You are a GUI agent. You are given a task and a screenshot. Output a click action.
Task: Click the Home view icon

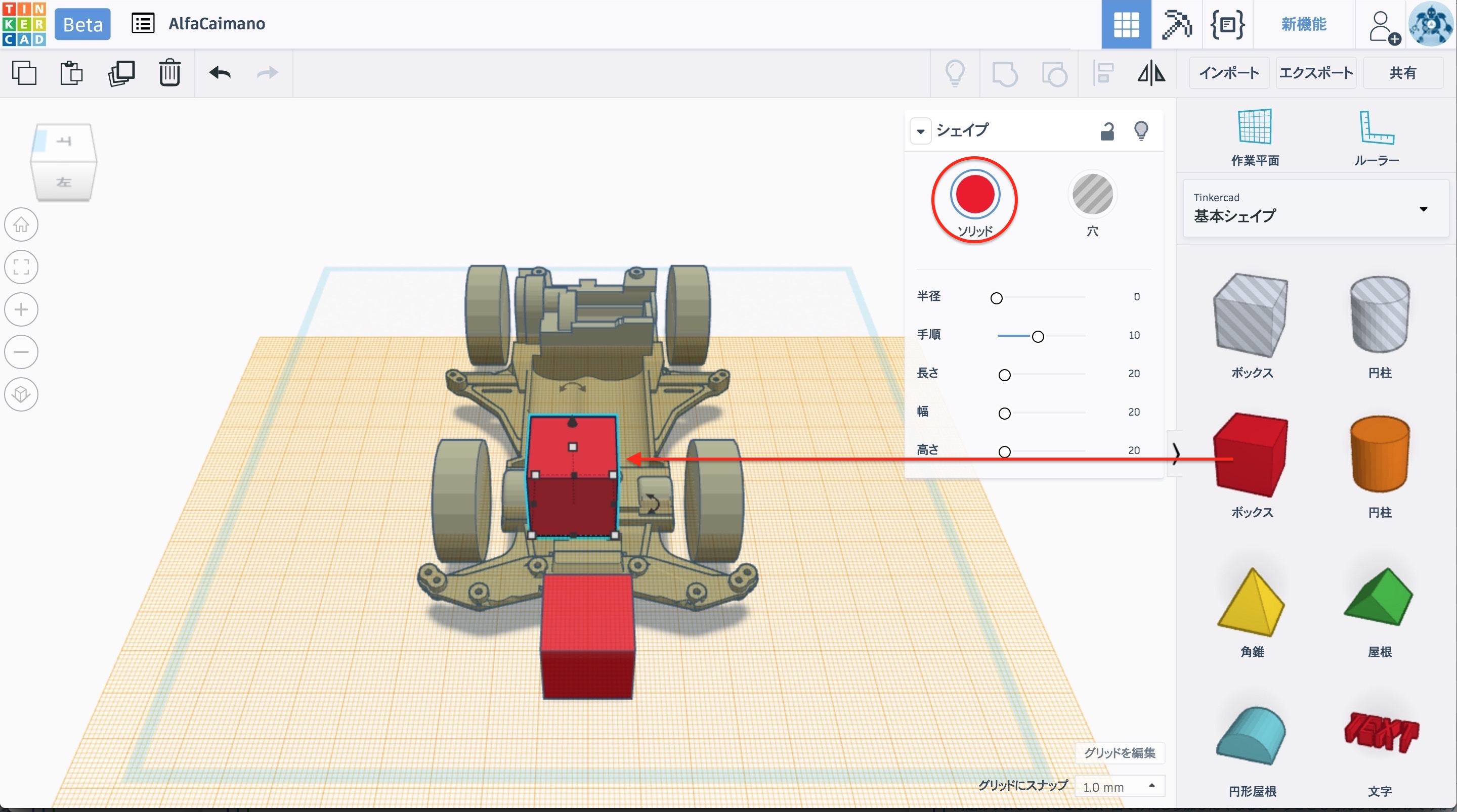point(21,224)
